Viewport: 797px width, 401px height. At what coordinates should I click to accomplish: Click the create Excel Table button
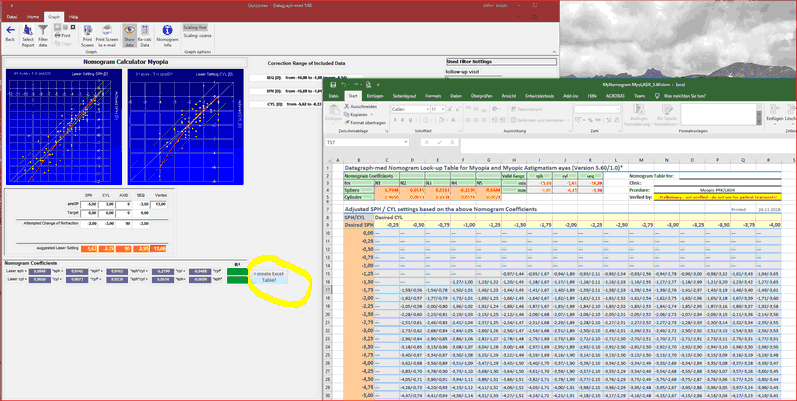(x=269, y=277)
